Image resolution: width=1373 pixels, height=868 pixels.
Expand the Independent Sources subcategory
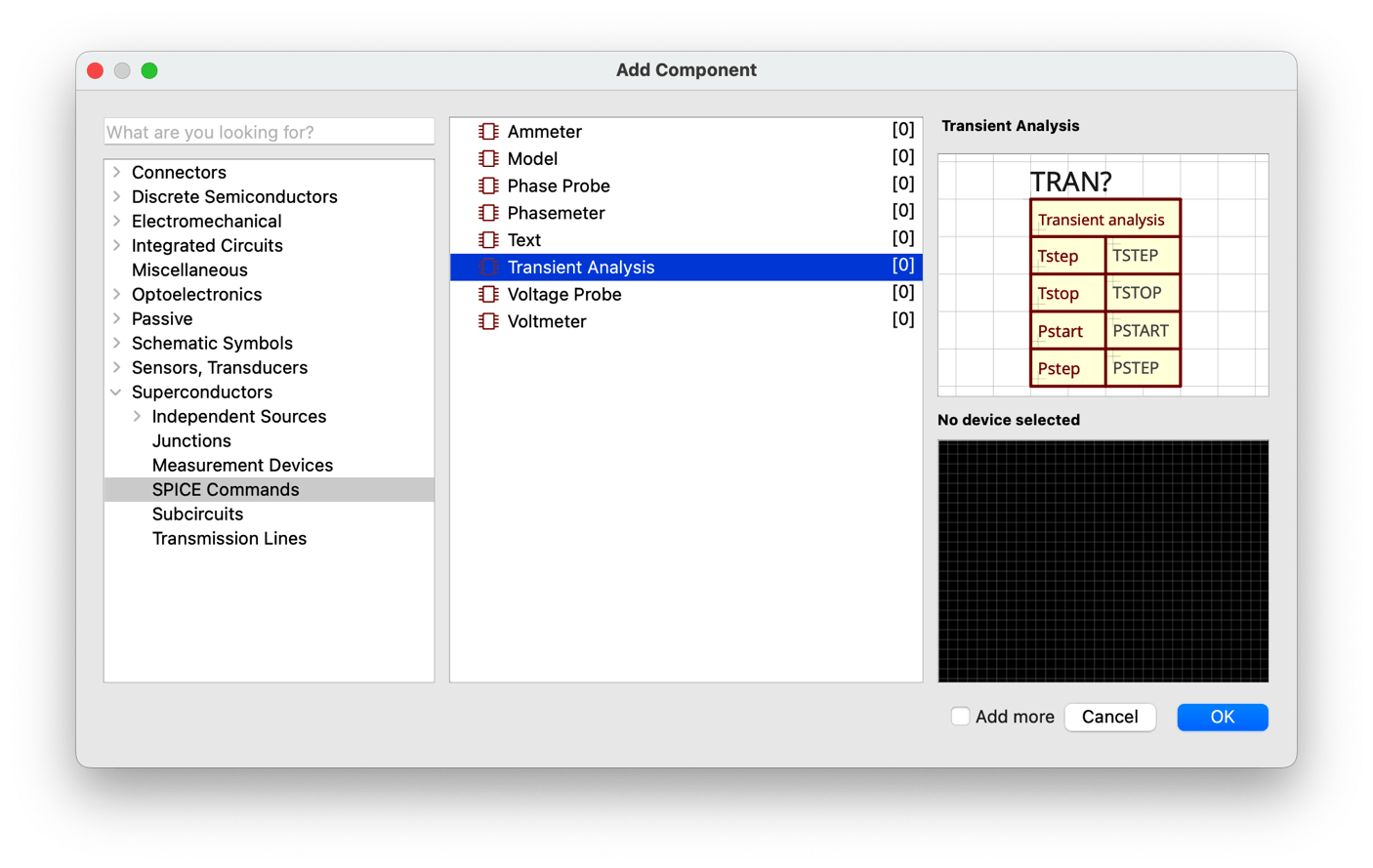[x=138, y=416]
